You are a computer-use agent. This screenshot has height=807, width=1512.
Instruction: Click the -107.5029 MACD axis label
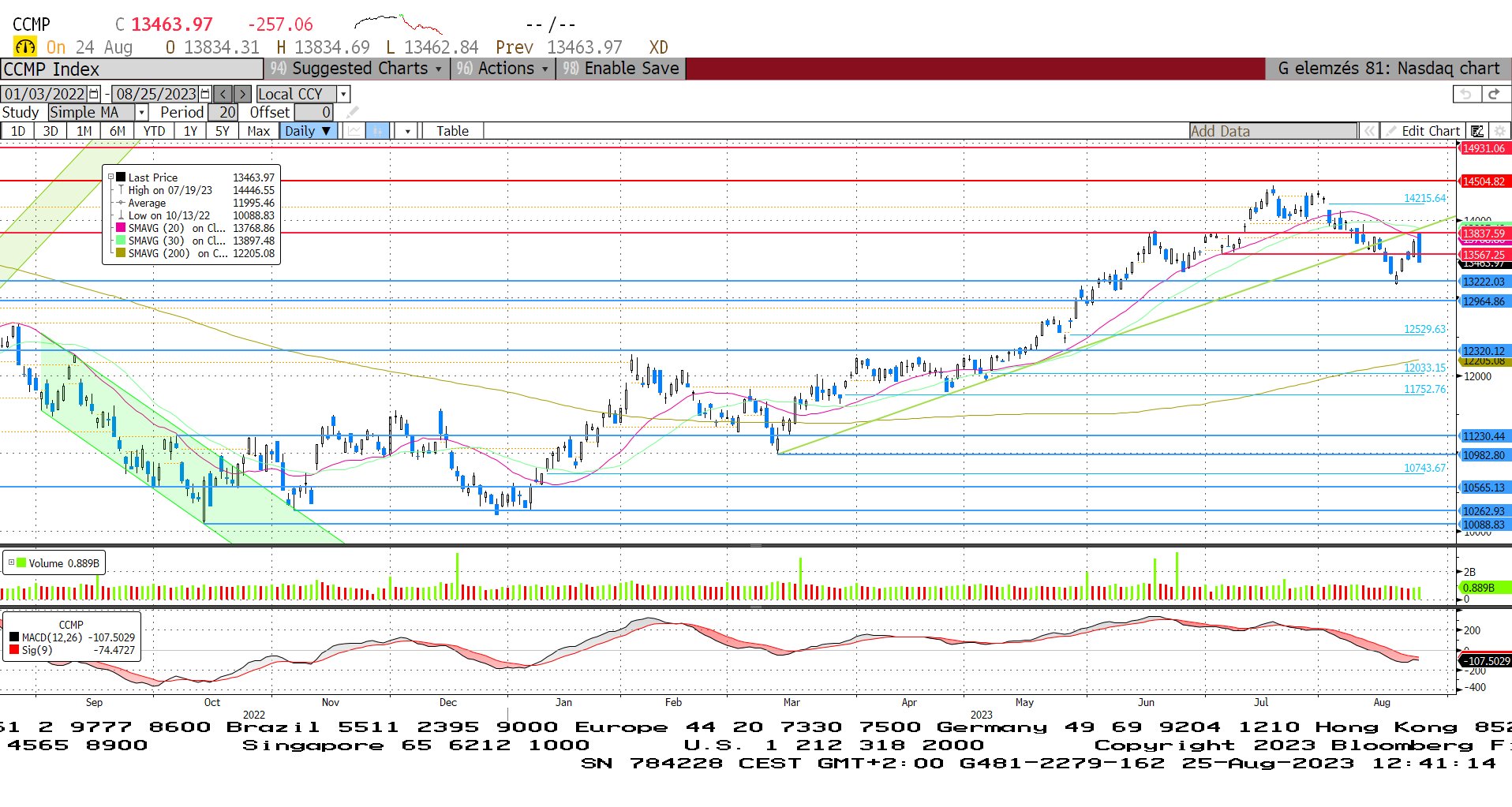click(1485, 661)
